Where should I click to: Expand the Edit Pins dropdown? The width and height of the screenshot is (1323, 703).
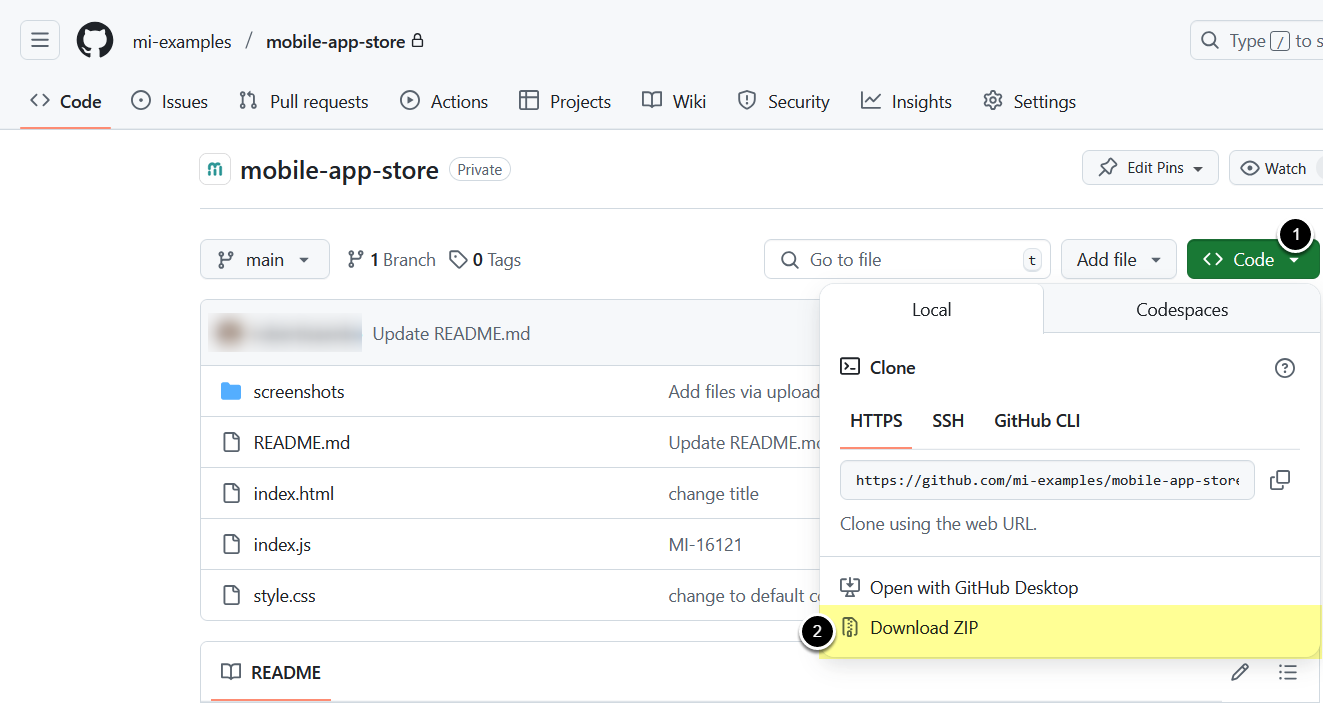coord(1150,168)
